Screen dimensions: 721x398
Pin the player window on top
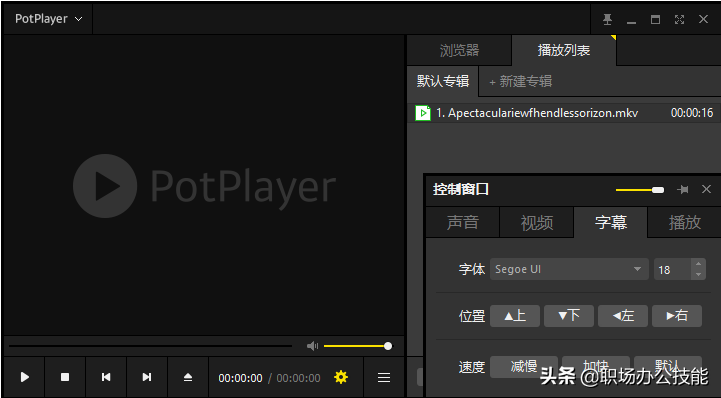(607, 19)
